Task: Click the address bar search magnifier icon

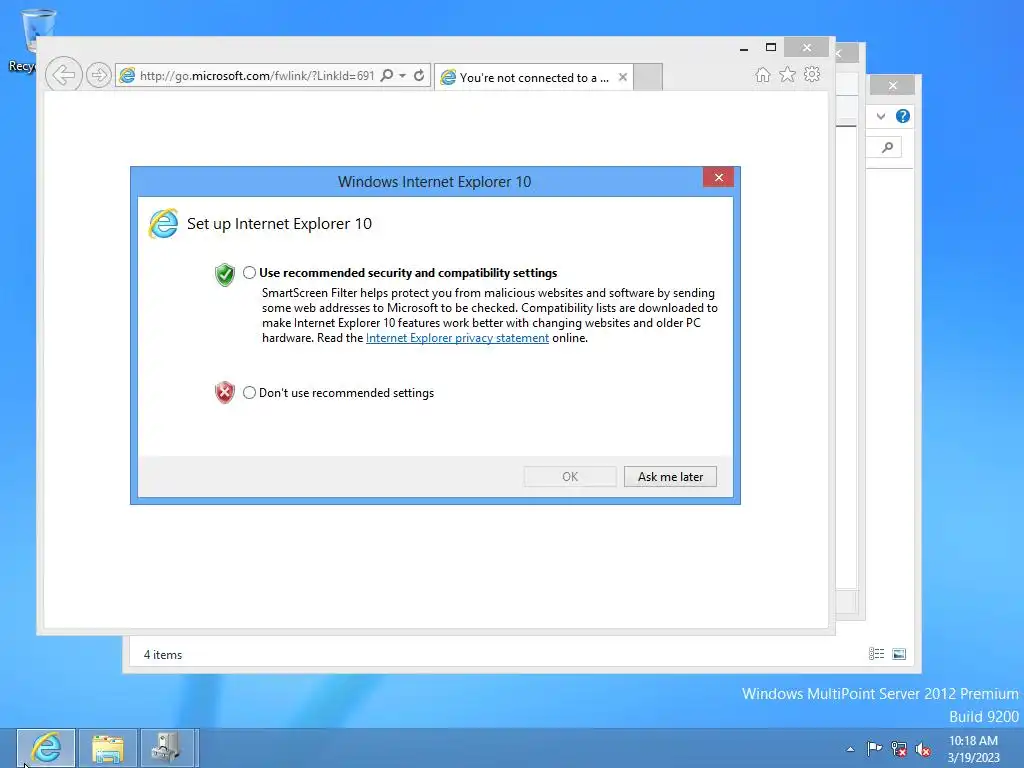Action: click(387, 76)
